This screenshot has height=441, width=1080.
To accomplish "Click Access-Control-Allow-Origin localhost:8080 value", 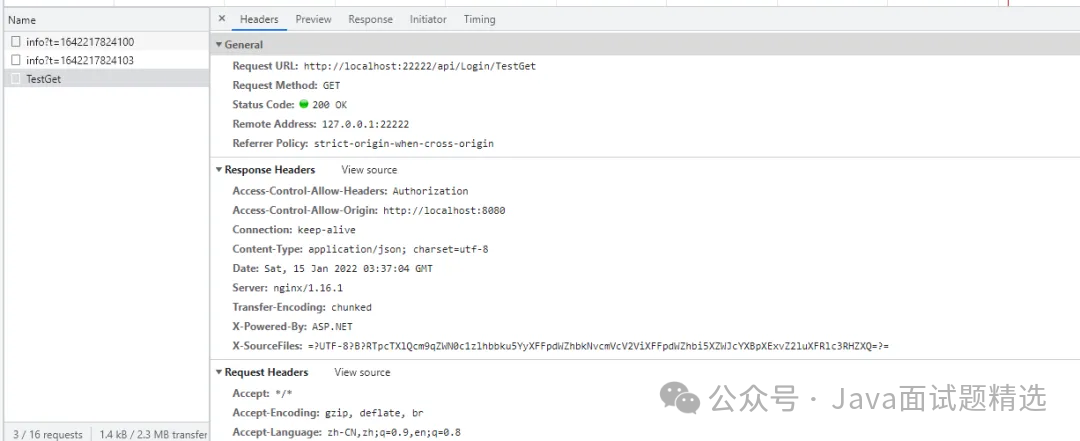I will pyautogui.click(x=444, y=210).
